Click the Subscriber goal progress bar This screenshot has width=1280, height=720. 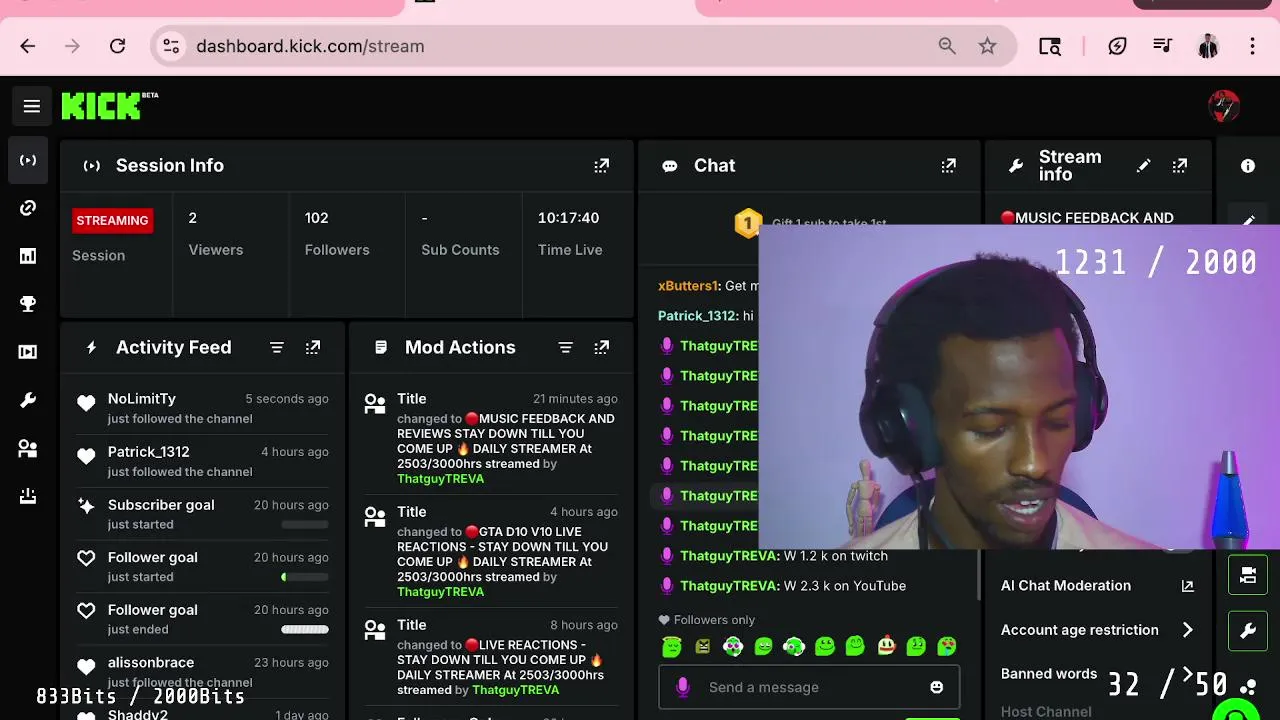pyautogui.click(x=305, y=524)
